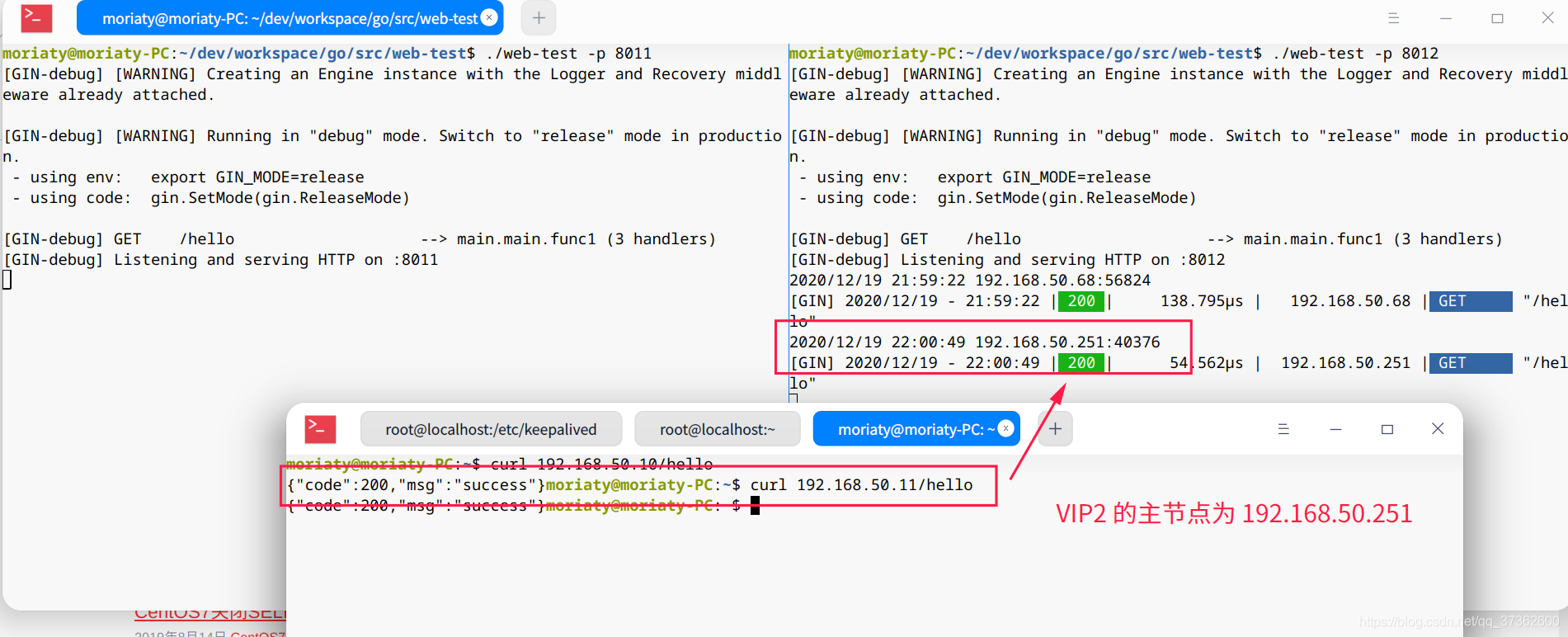1568x637 pixels.
Task: Click the red terminal icon in back window
Action: [x=36, y=17]
